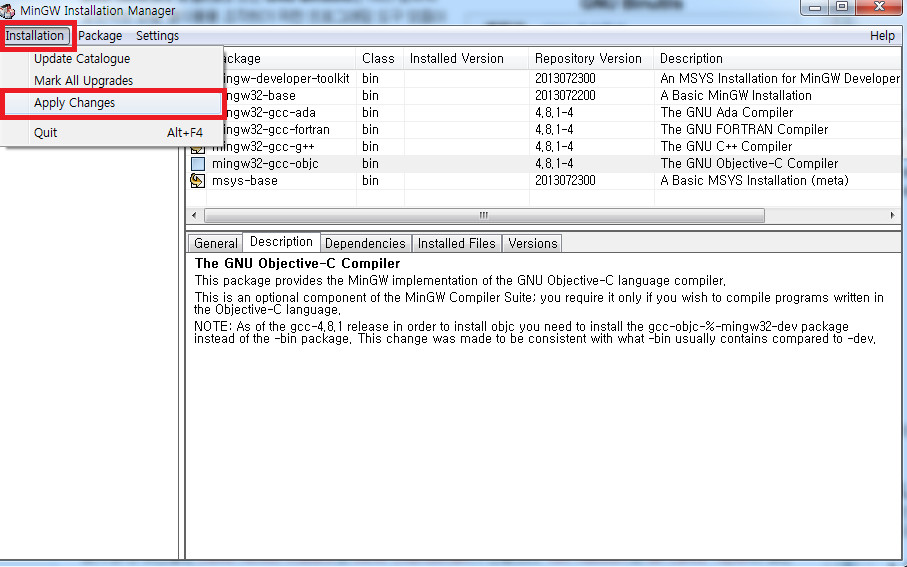Open the Installed Files tab
This screenshot has height=567, width=907.
456,244
